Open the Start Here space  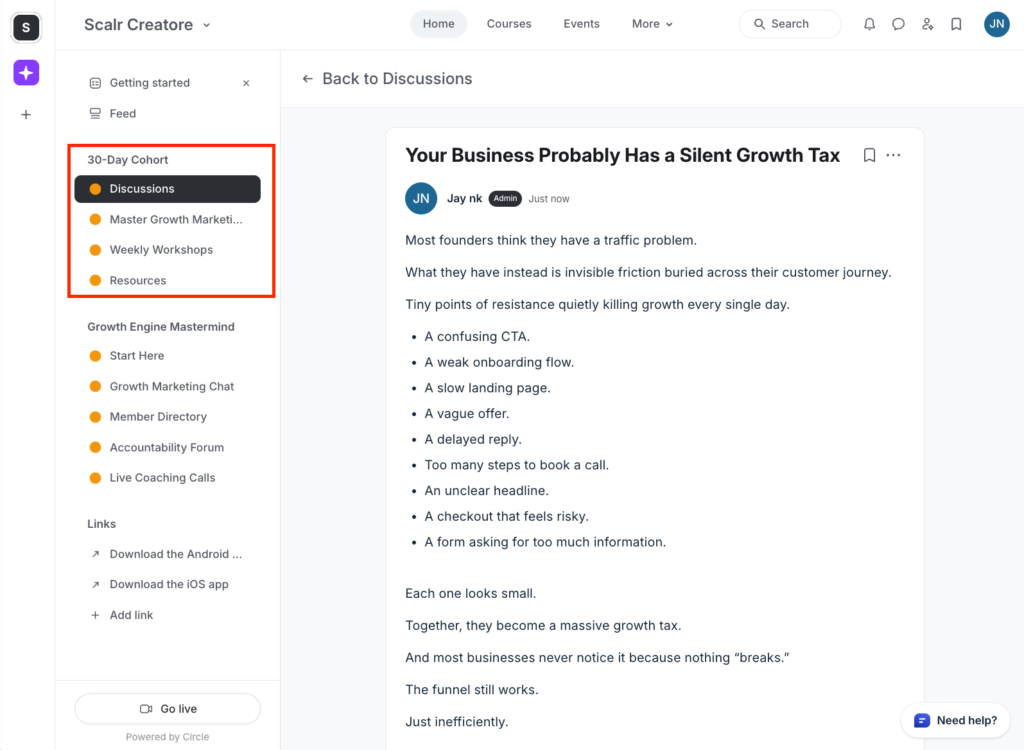tap(167, 356)
